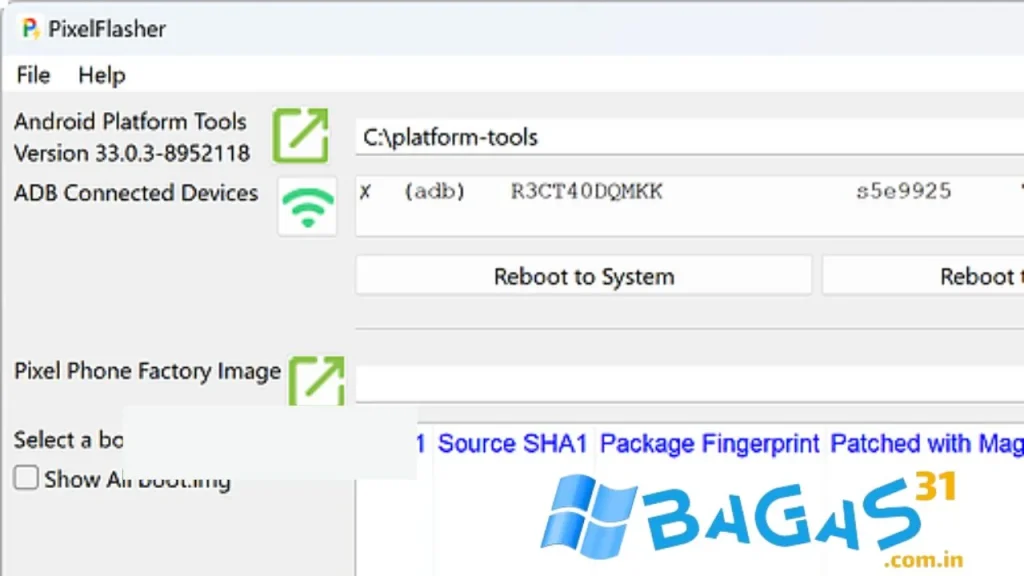Click the Reboot to System button
1024x576 pixels.
coord(584,276)
